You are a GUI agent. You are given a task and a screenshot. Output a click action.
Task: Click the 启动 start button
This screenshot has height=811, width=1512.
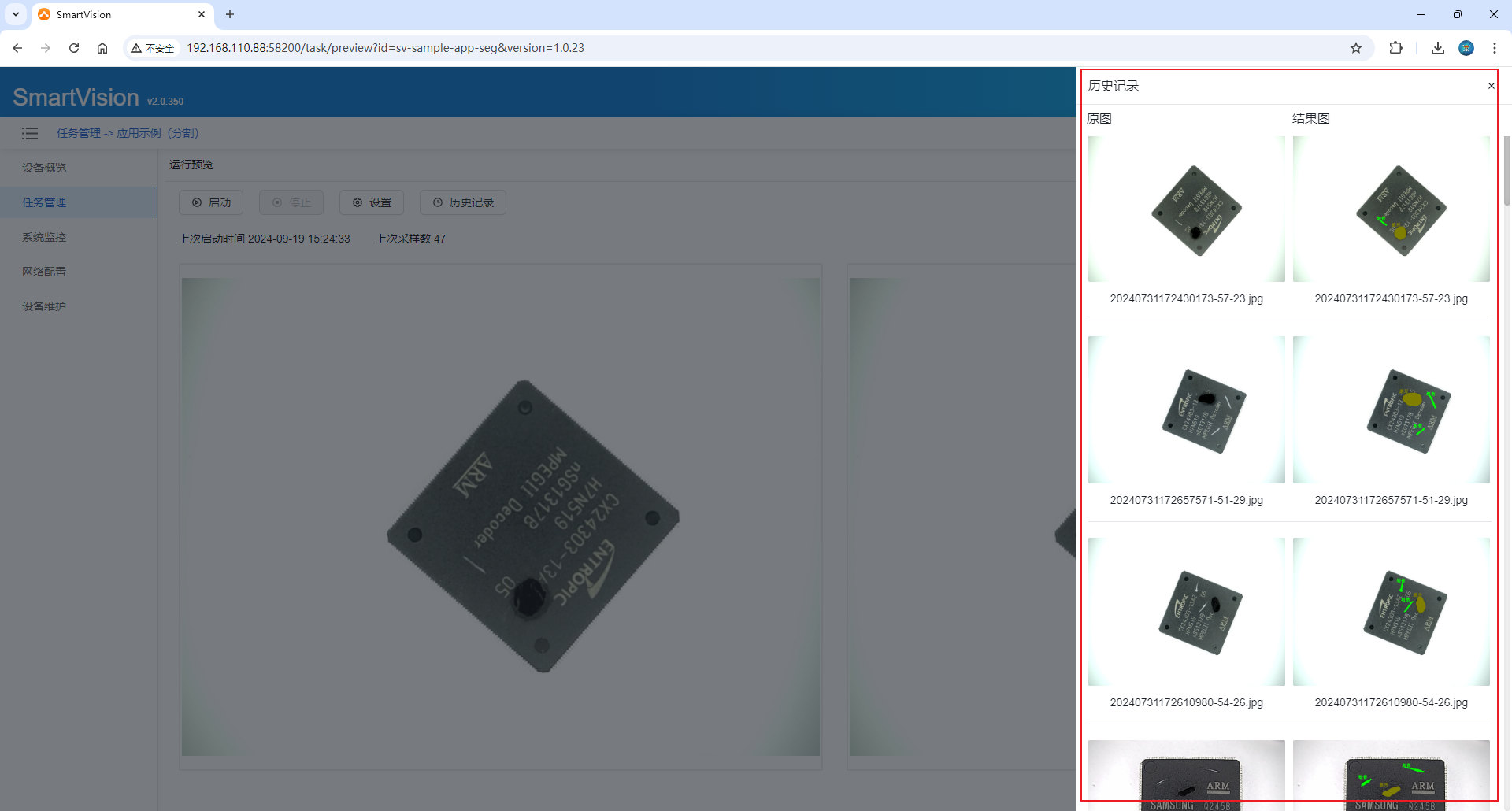tap(211, 202)
